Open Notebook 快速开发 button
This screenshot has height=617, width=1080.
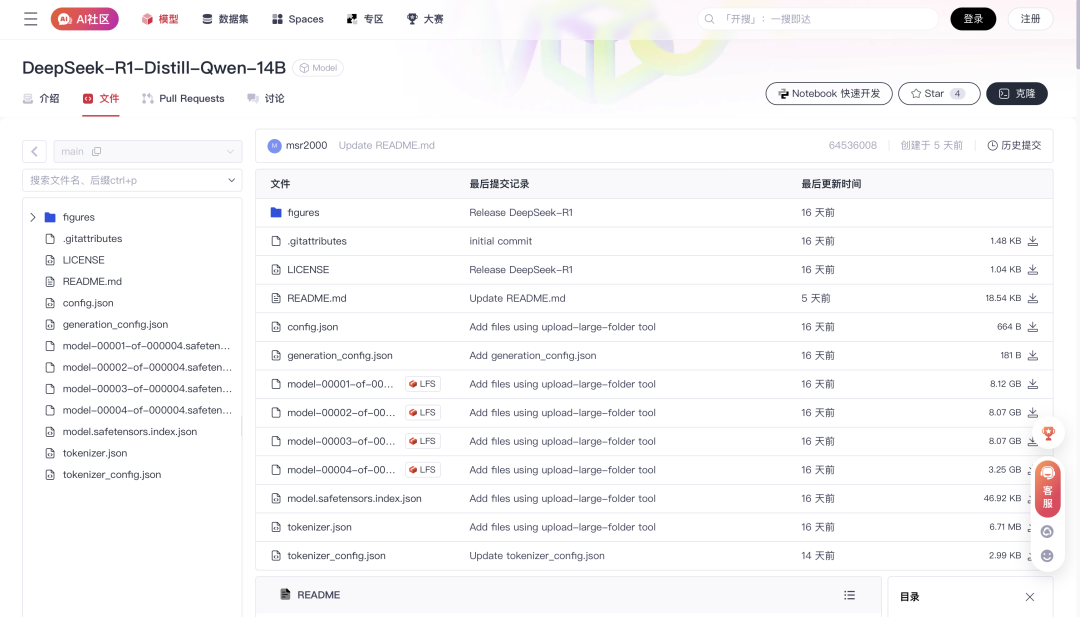(829, 94)
